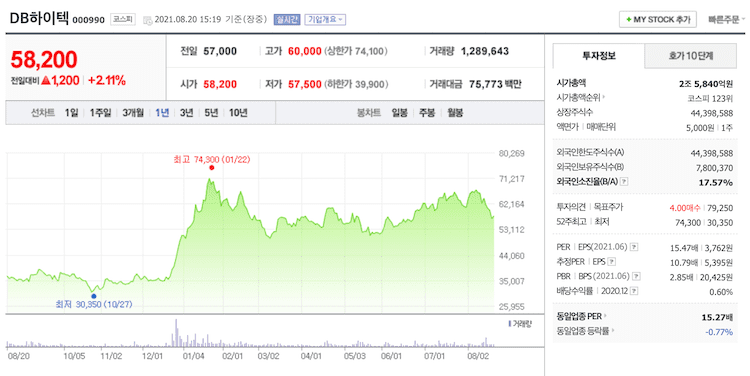Click the clock icon before the timestamp
The height and width of the screenshot is (376, 750).
click(x=148, y=20)
